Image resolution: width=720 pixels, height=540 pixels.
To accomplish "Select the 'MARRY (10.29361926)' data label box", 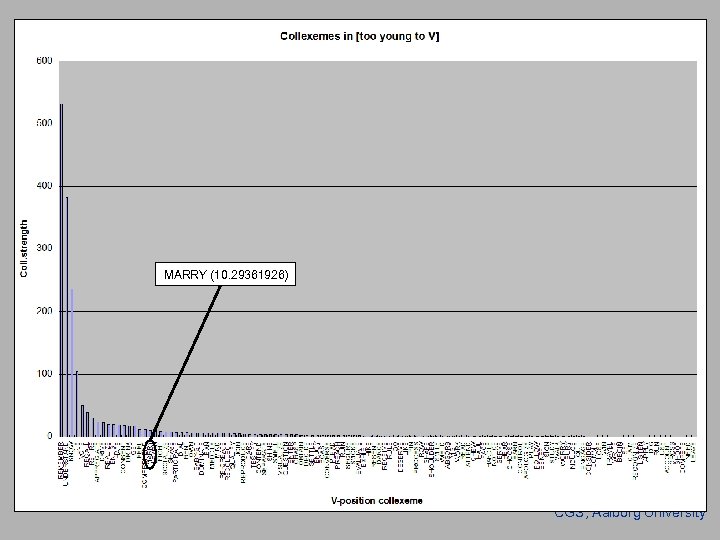I will point(225,274).
